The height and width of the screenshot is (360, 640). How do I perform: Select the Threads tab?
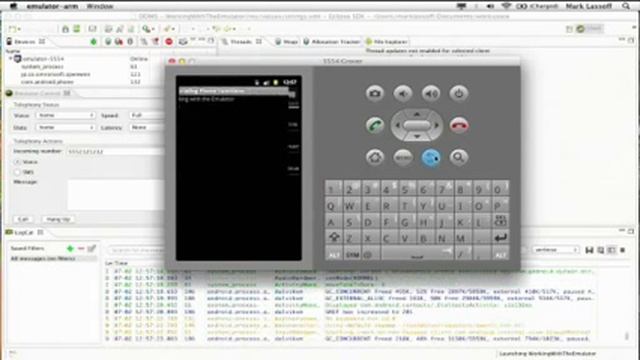pos(241,42)
